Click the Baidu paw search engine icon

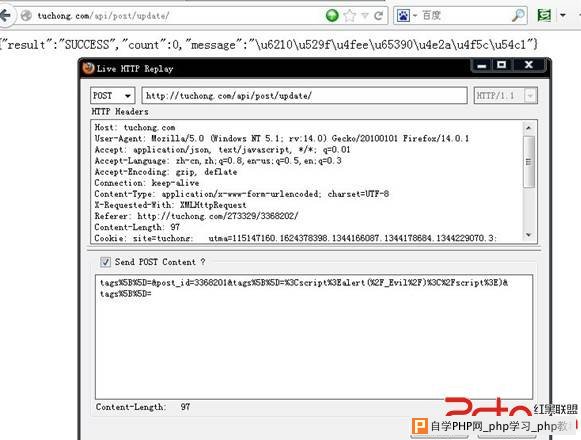coord(403,16)
